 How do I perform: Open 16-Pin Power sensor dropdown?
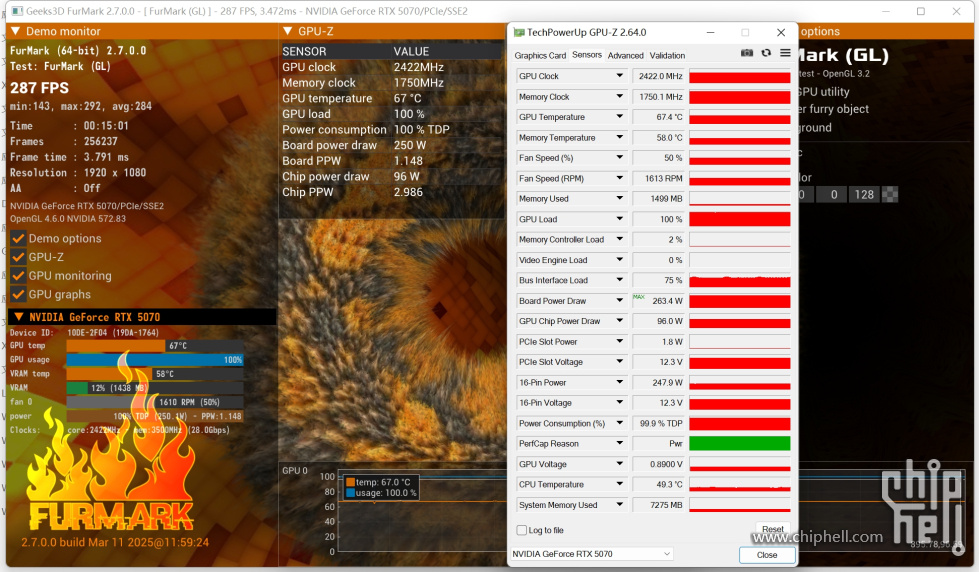pyautogui.click(x=619, y=382)
